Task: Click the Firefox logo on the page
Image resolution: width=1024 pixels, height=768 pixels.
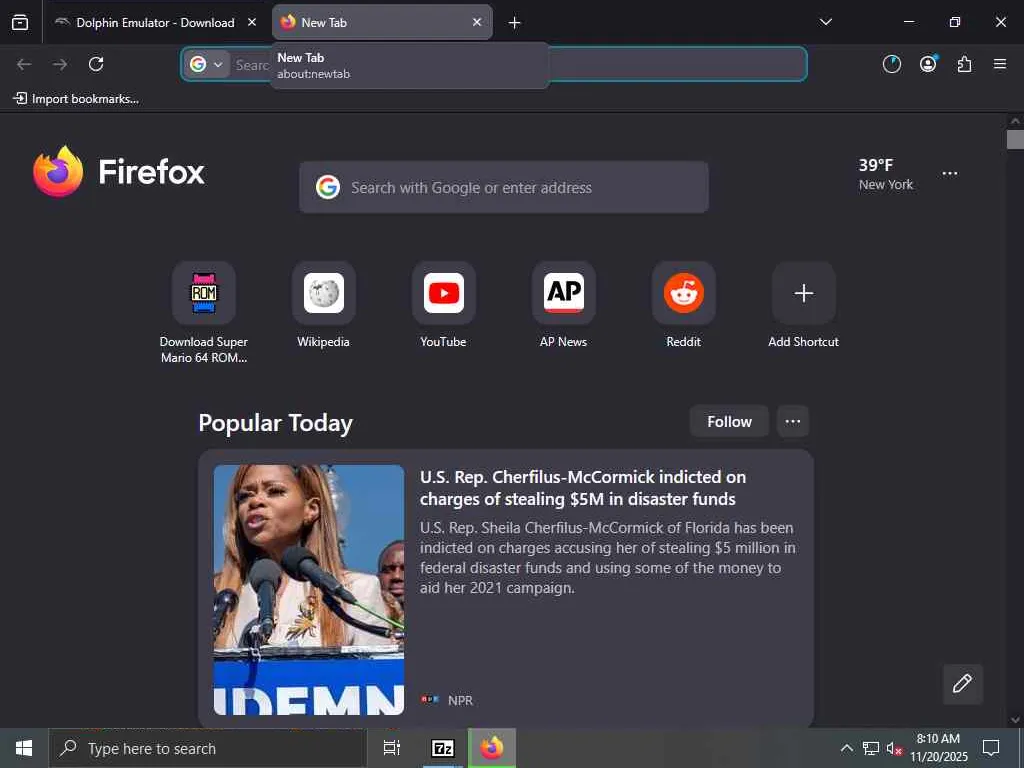Action: click(118, 171)
